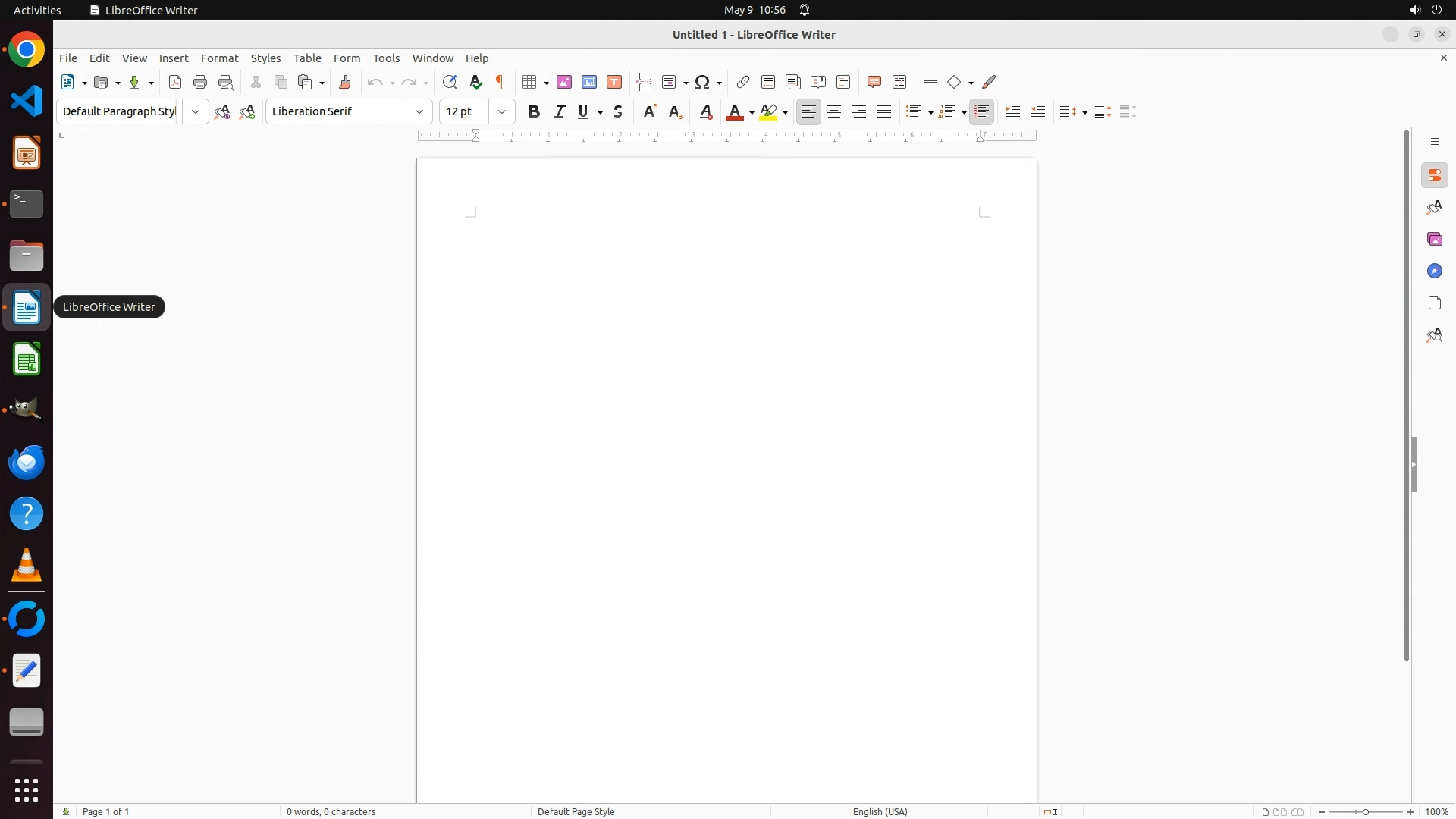The image size is (1456, 819).
Task: Click the zoom slider in the status bar
Action: coord(1366,812)
